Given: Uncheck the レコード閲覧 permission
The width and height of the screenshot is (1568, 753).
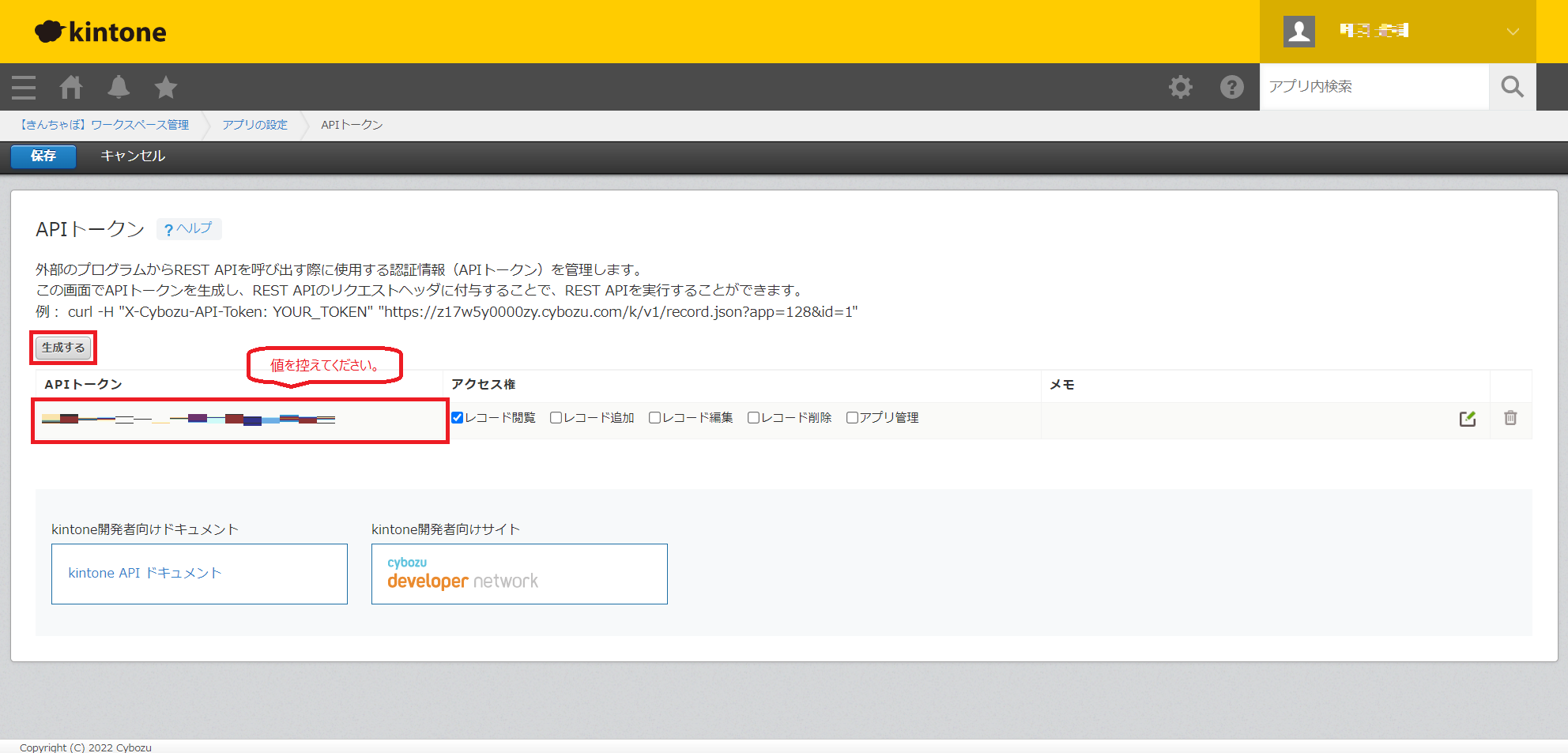Looking at the screenshot, I should (458, 418).
